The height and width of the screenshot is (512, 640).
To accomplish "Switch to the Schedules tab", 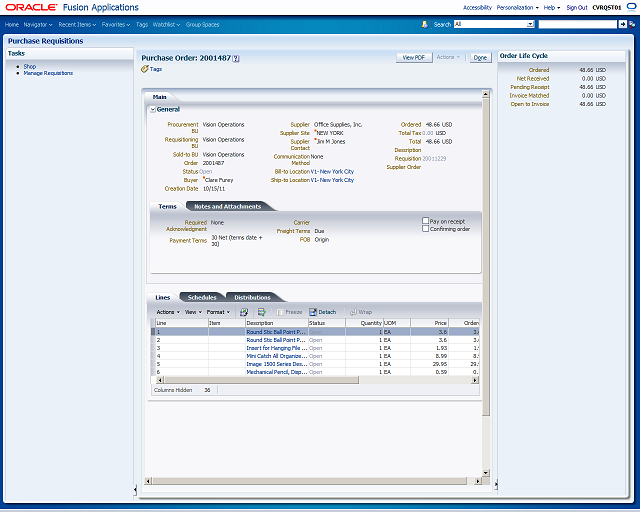I will [x=202, y=297].
